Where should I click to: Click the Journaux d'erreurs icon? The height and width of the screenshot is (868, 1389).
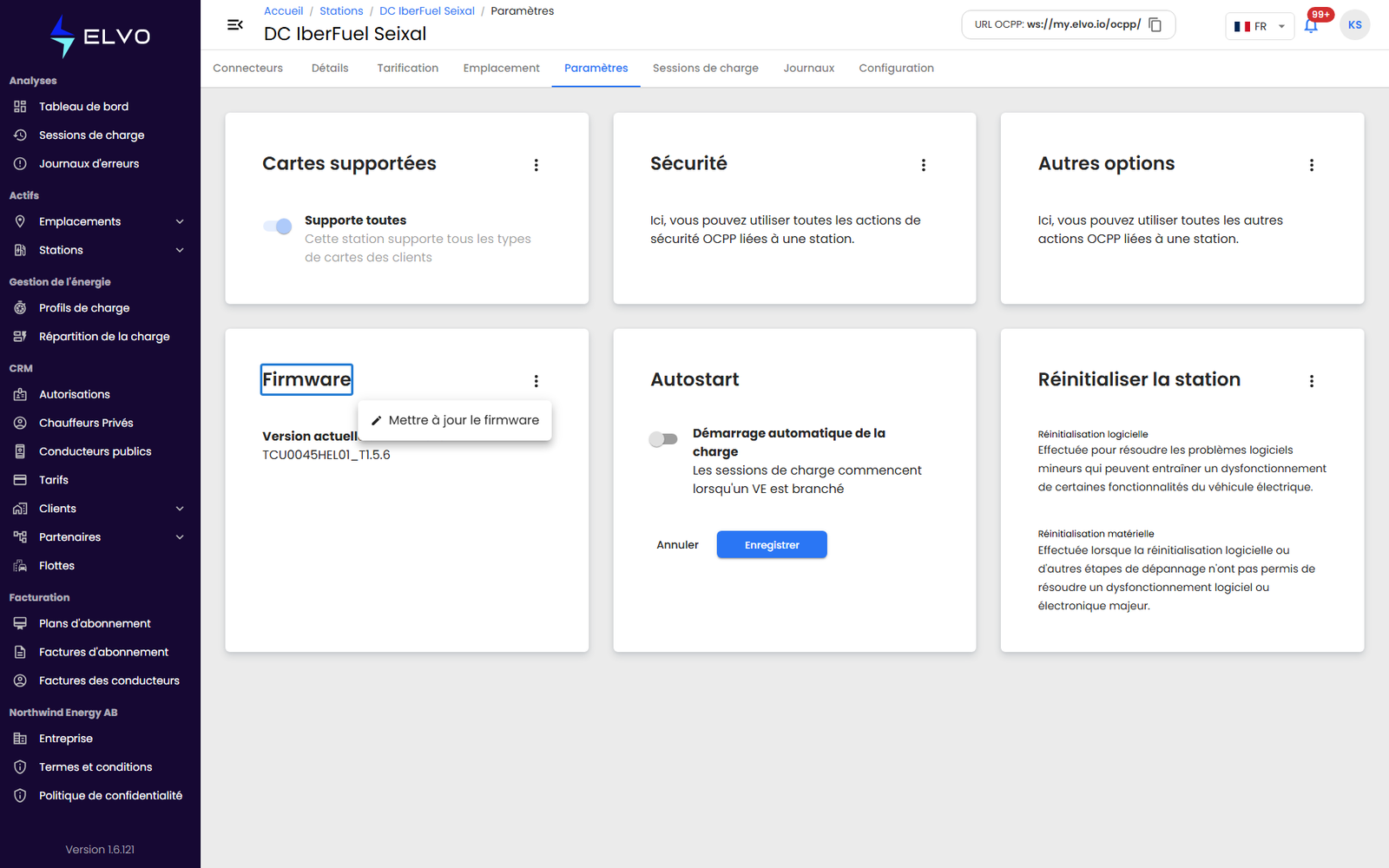tap(20, 164)
